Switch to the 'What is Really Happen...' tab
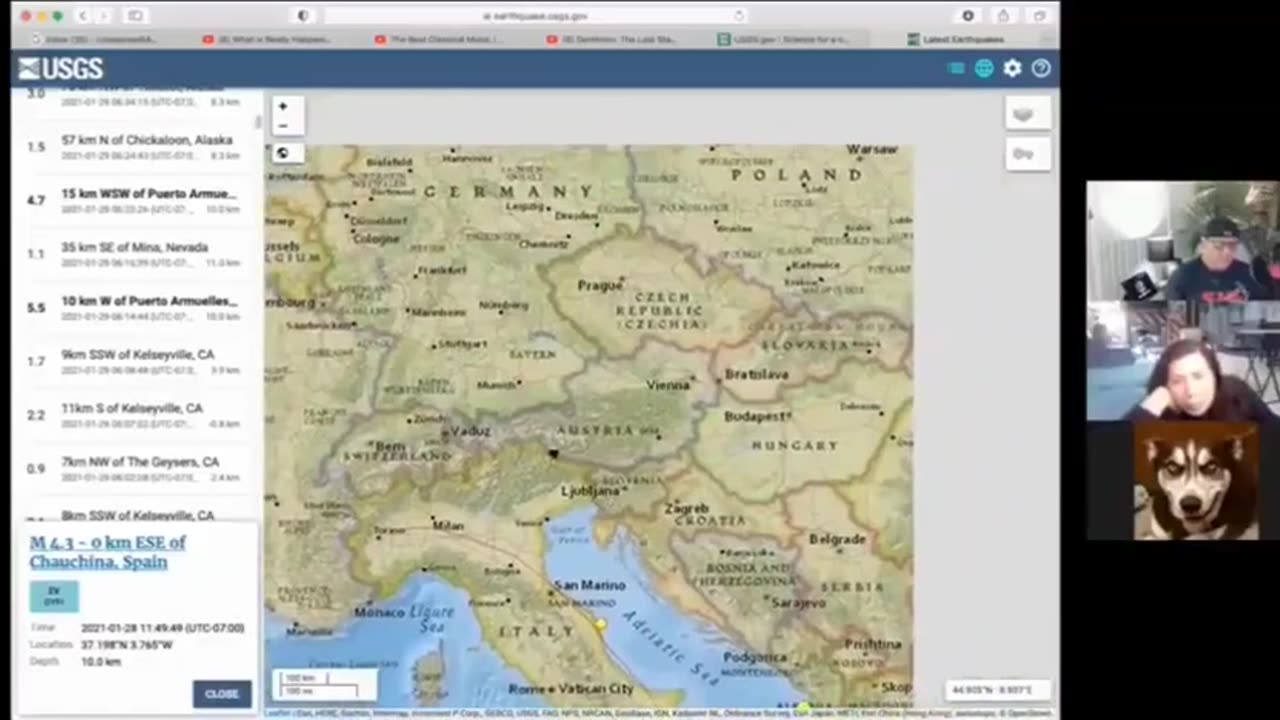This screenshot has width=1280, height=720. [x=267, y=39]
